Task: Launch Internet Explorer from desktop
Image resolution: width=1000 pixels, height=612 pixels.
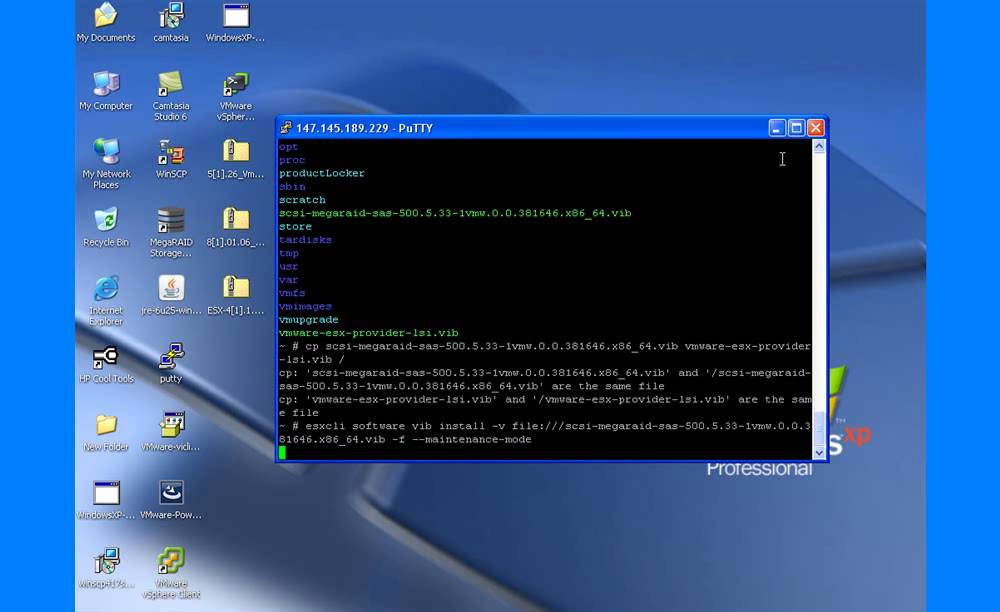Action: click(x=106, y=300)
